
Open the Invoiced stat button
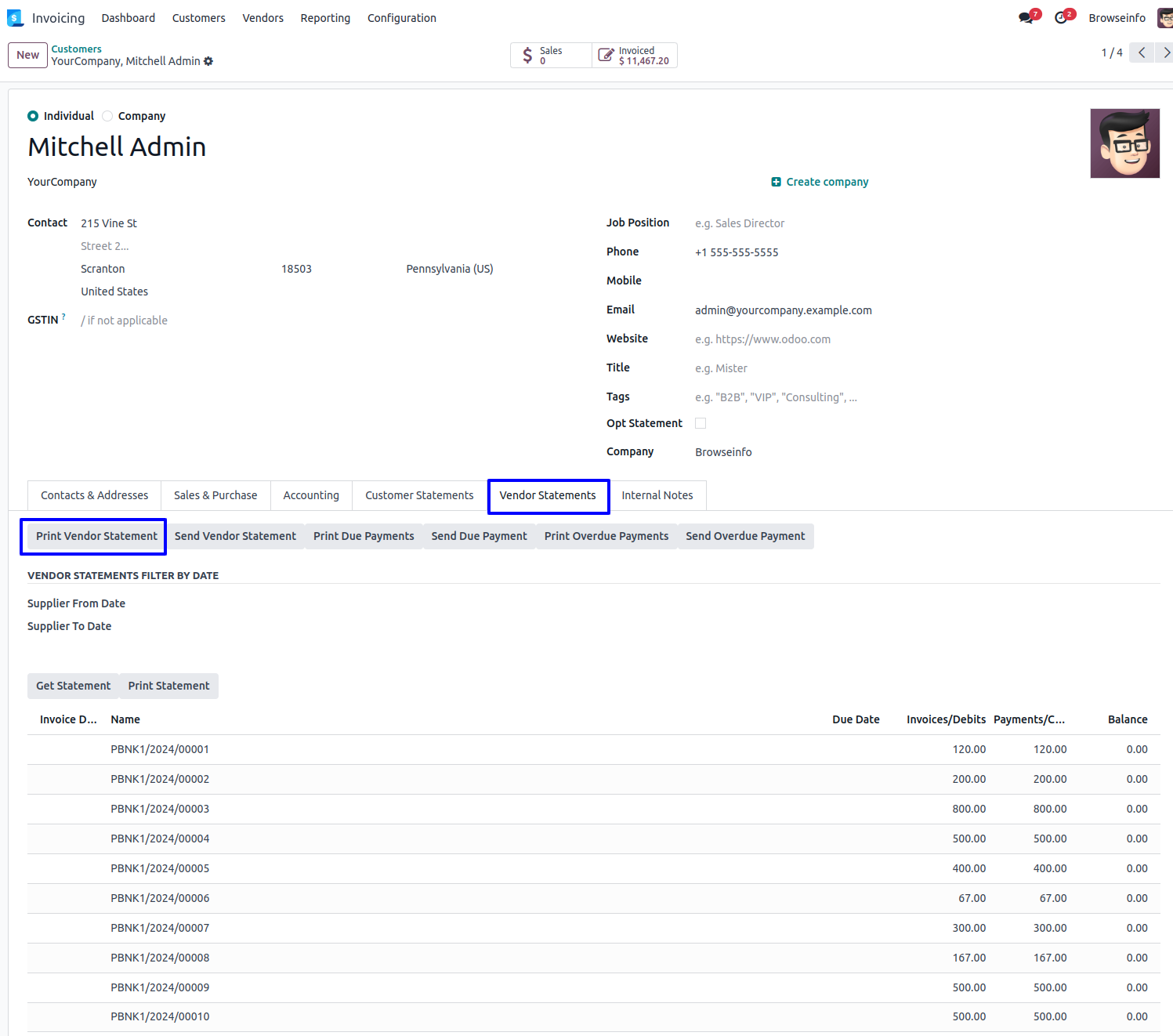point(635,56)
